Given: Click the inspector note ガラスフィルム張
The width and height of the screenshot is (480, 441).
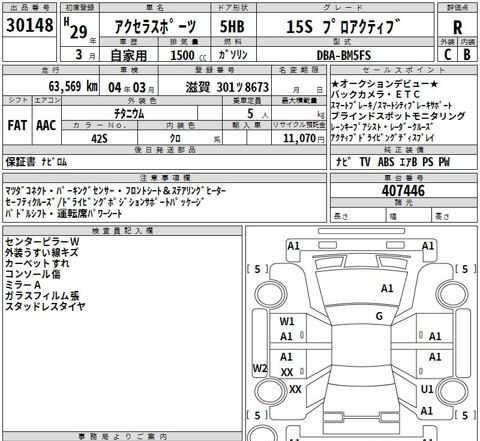Looking at the screenshot, I should [x=42, y=296].
